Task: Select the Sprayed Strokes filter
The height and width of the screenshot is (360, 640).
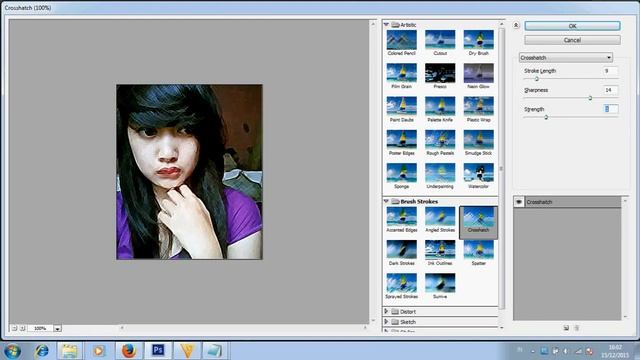Action: click(402, 283)
